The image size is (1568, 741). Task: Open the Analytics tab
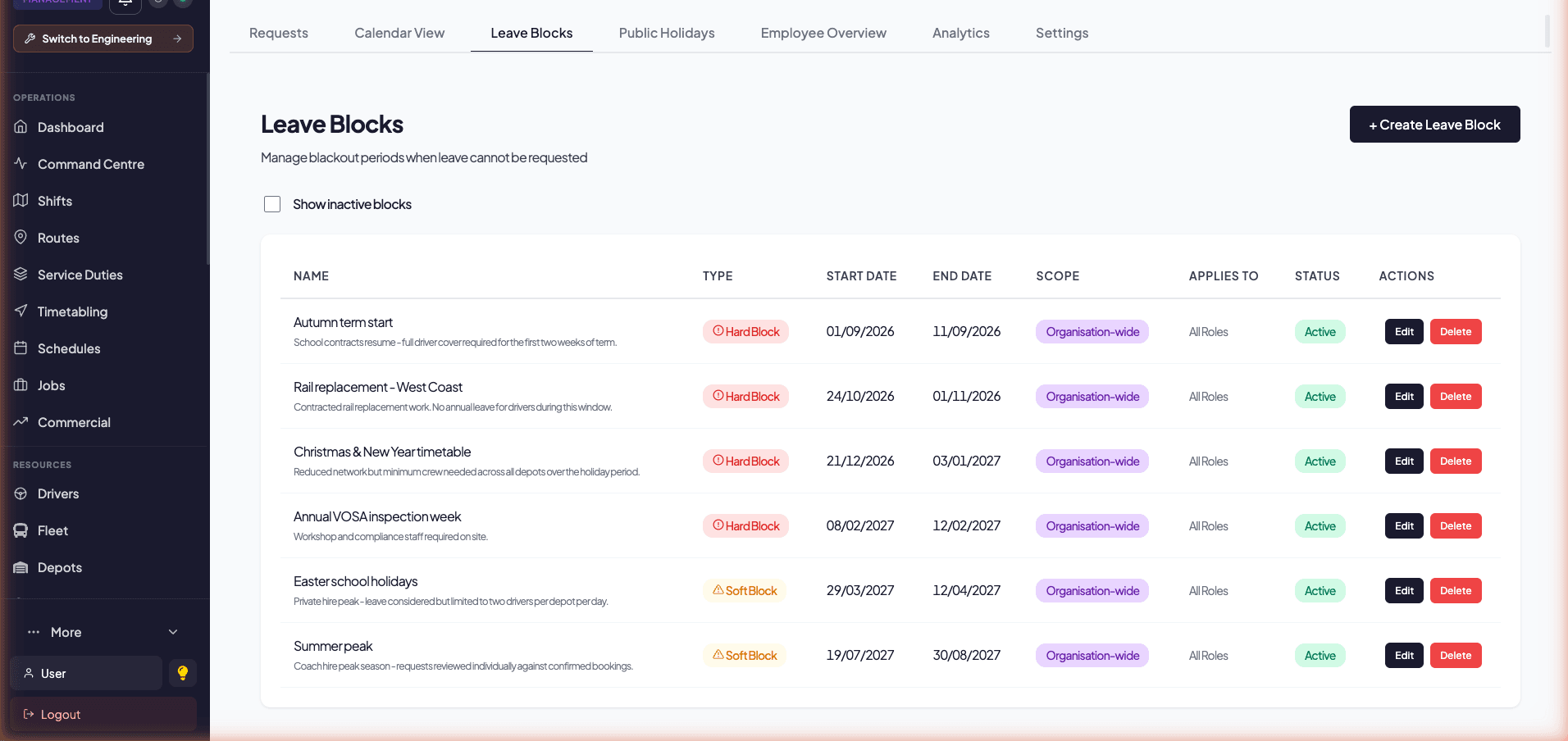961,33
